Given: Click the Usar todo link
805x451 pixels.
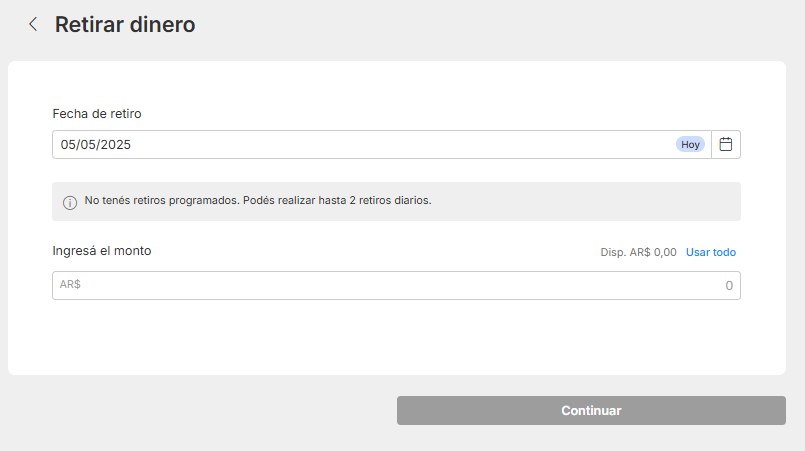Looking at the screenshot, I should tap(711, 252).
